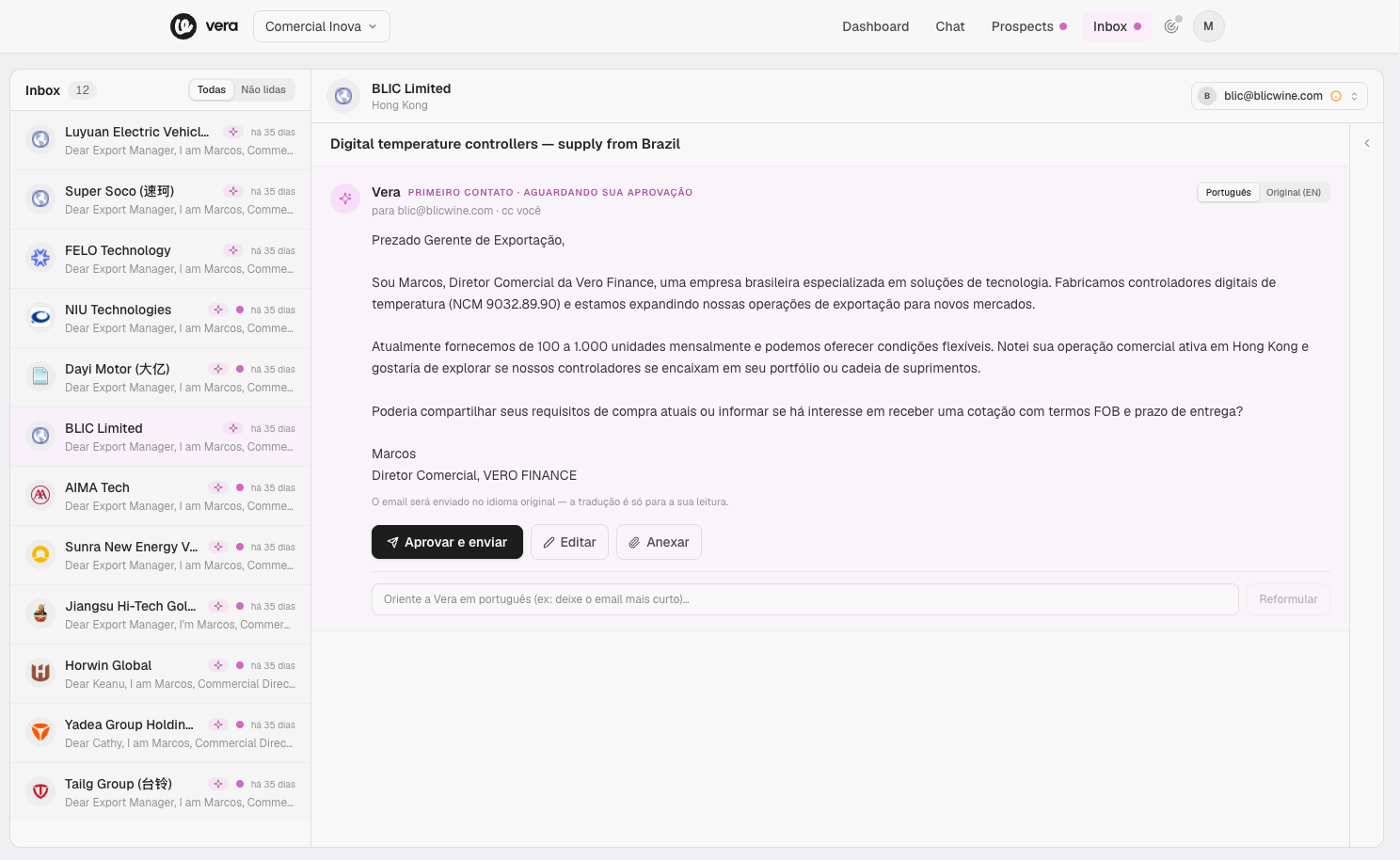The height and width of the screenshot is (860, 1400).
Task: Click orange status icon next to blic@blicwine.com
Action: [1336, 96]
